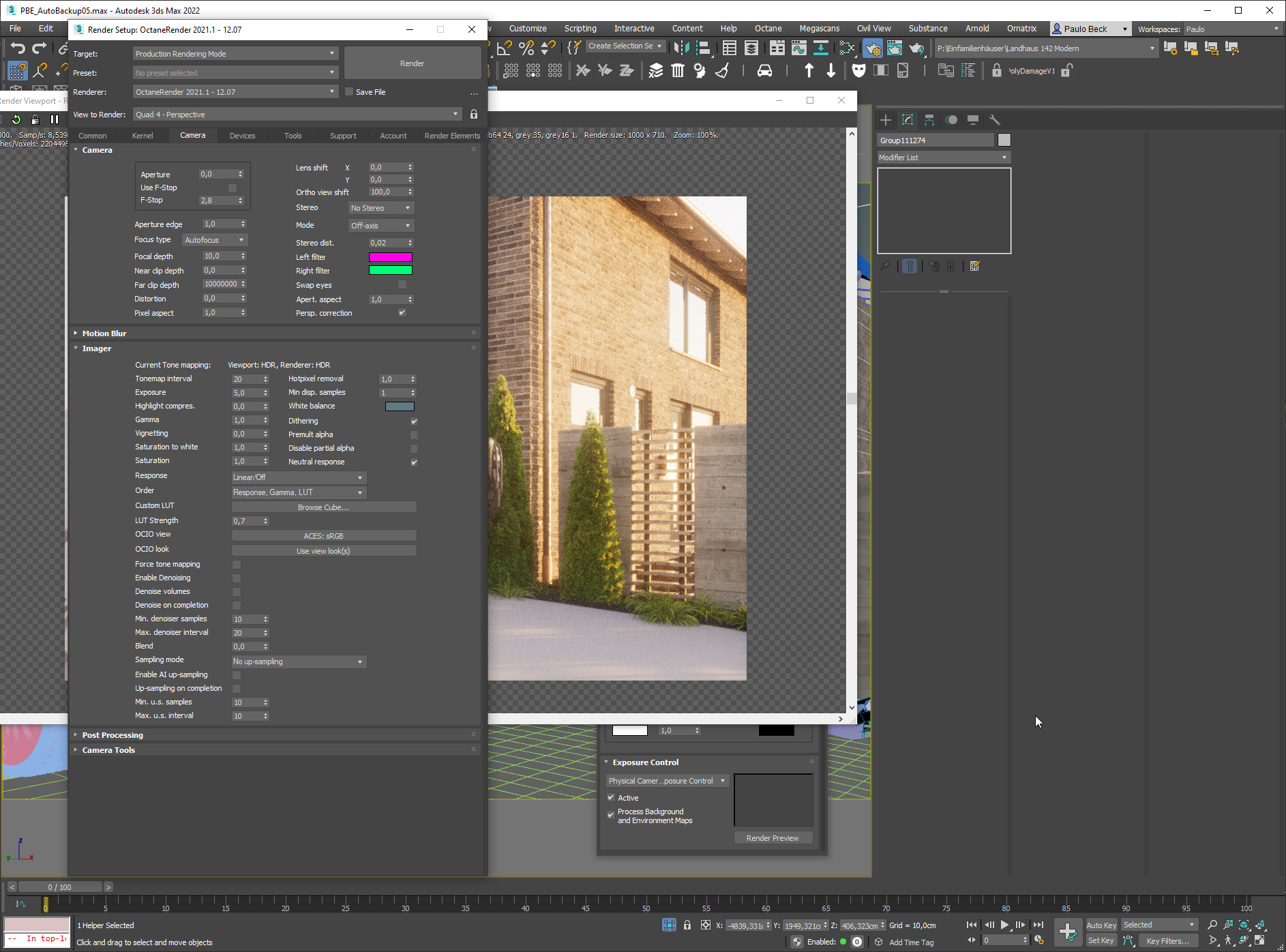Uncheck Persp. correction

click(x=402, y=312)
